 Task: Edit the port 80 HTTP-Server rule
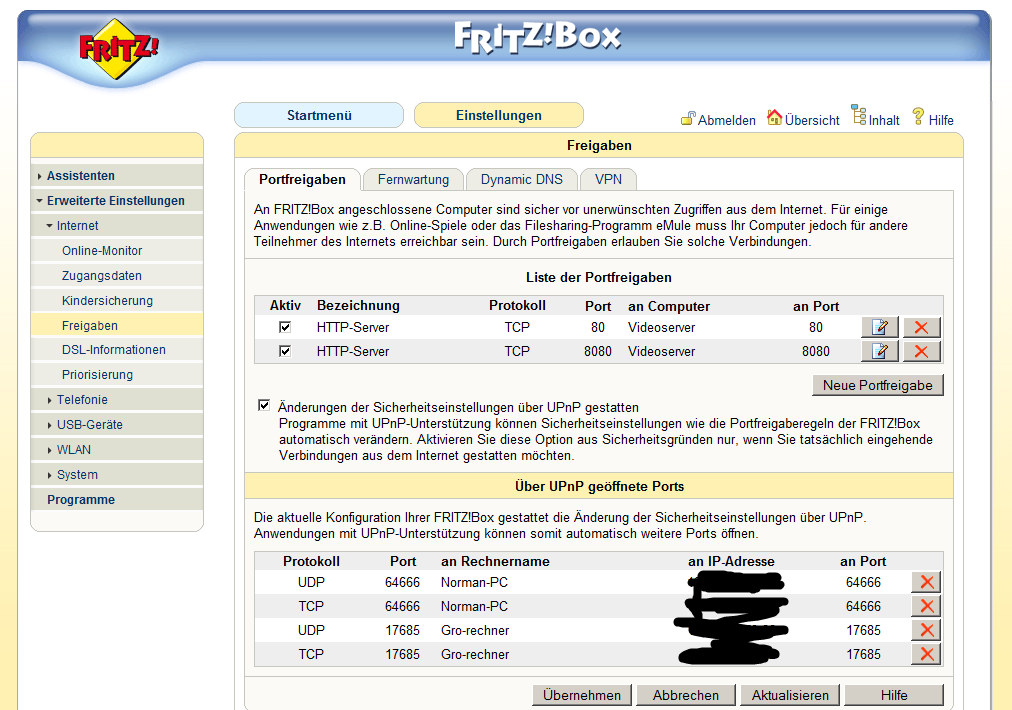point(880,327)
